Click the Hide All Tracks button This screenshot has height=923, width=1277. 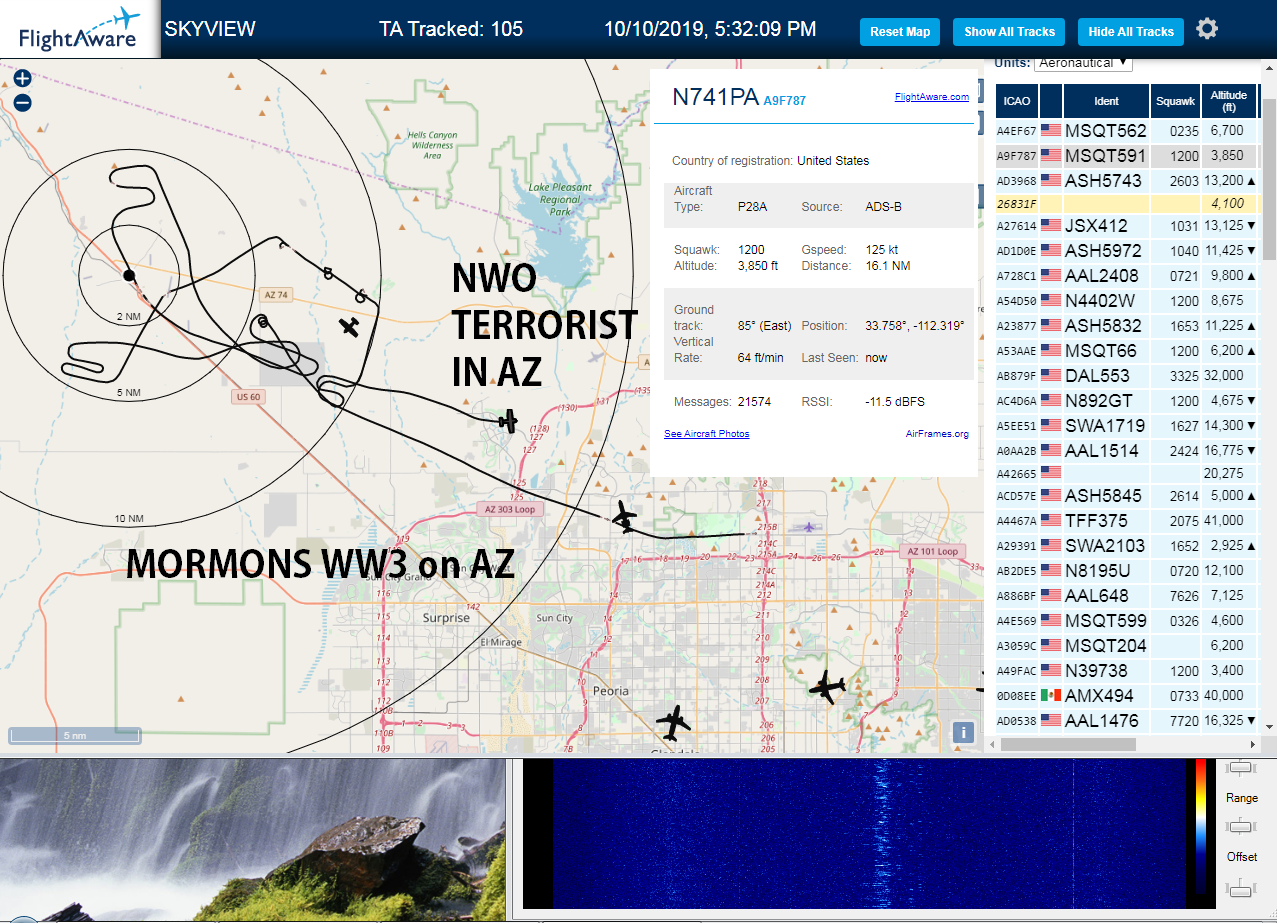coord(1131,32)
